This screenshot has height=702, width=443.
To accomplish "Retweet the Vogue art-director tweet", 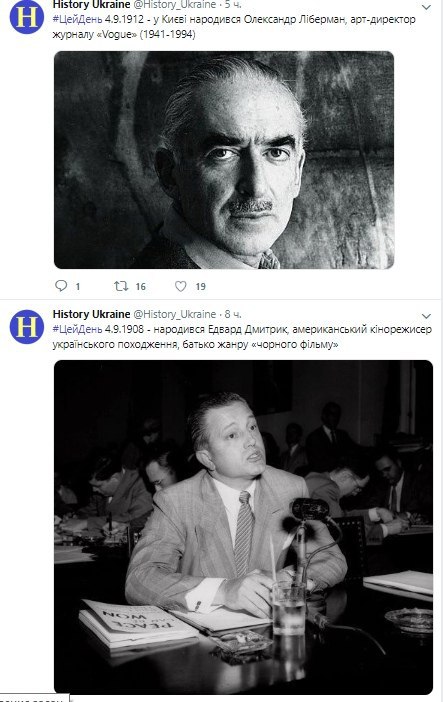I will coord(121,286).
